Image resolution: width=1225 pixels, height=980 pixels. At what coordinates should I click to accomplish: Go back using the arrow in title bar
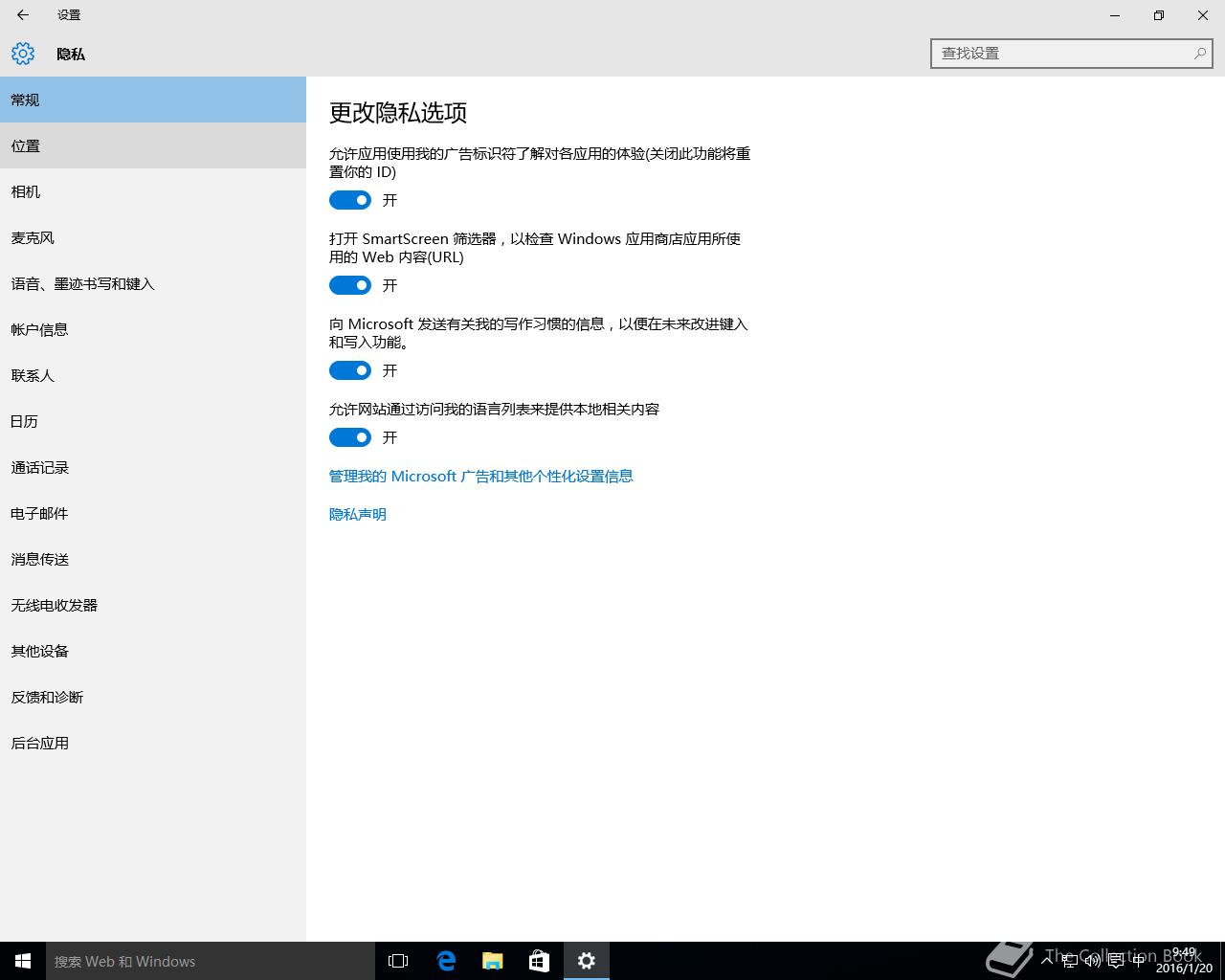(x=23, y=15)
